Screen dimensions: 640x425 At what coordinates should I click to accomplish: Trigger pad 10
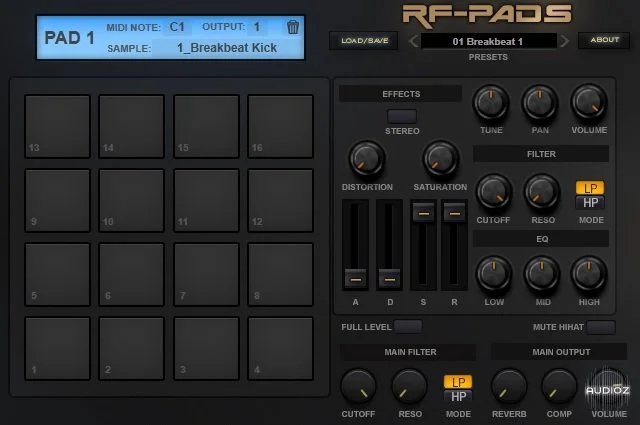(x=131, y=200)
